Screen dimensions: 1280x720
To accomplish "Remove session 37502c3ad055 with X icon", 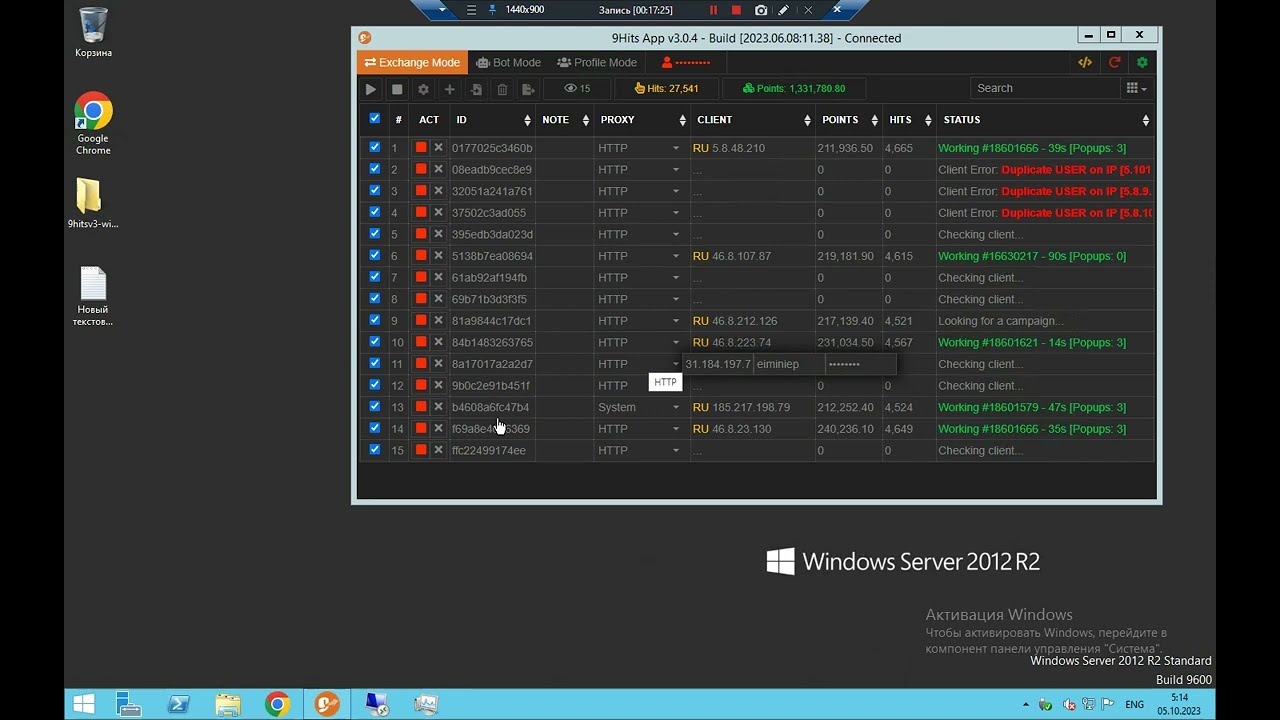I will 438,212.
